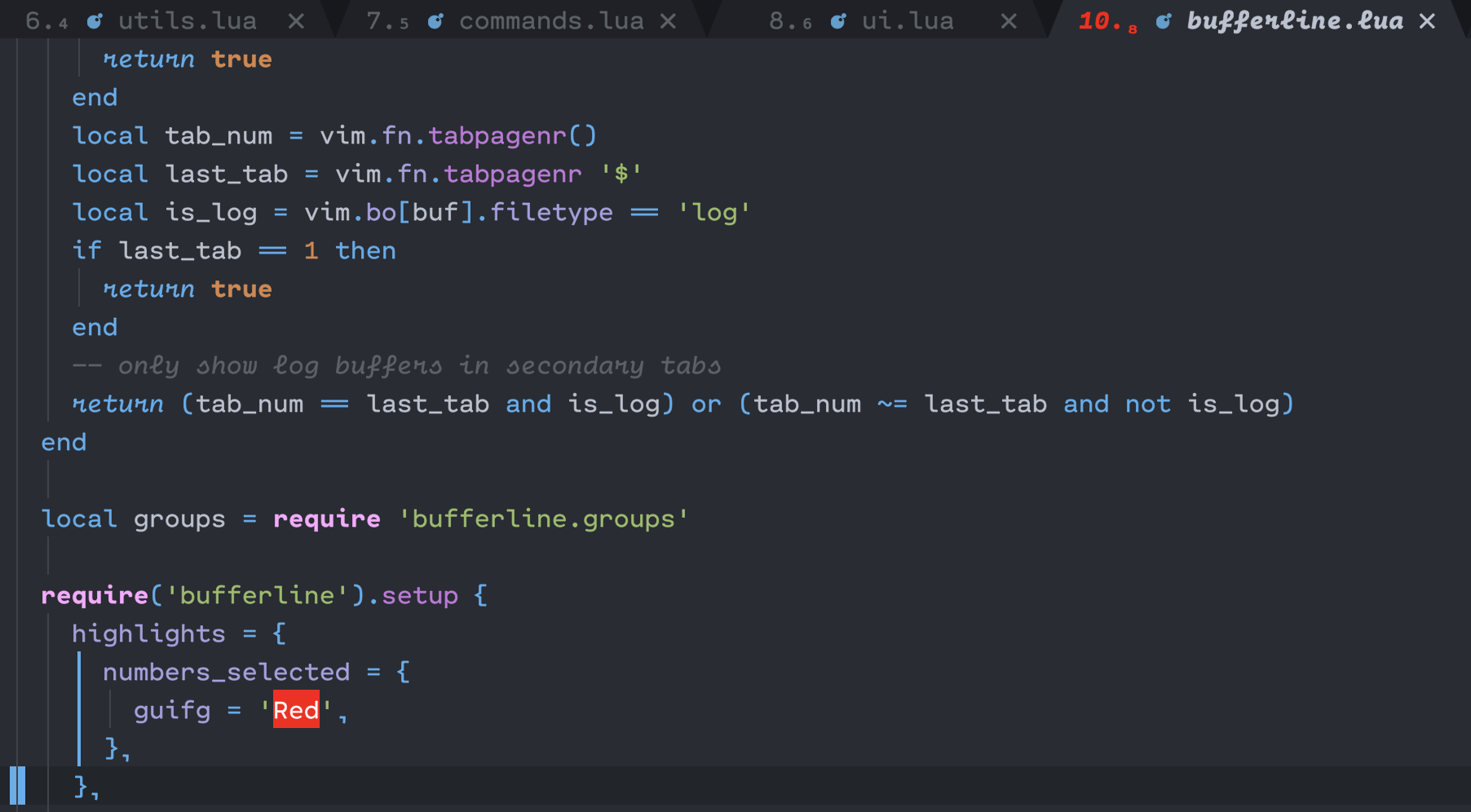The image size is (1471, 812).
Task: Click the Lua icon on the utils.lua tab
Action: pyautogui.click(x=95, y=20)
